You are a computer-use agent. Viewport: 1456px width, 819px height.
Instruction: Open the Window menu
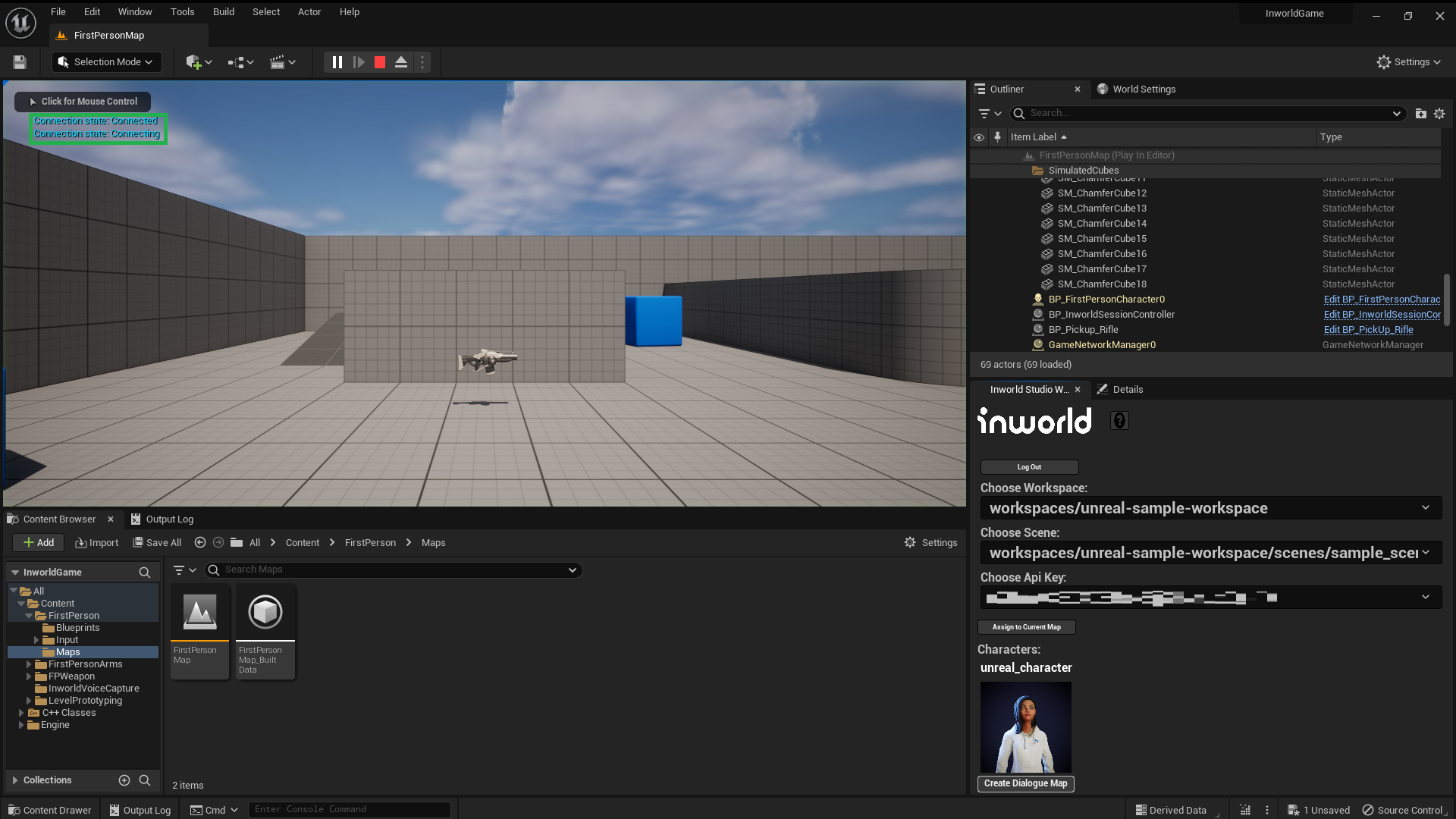[135, 12]
